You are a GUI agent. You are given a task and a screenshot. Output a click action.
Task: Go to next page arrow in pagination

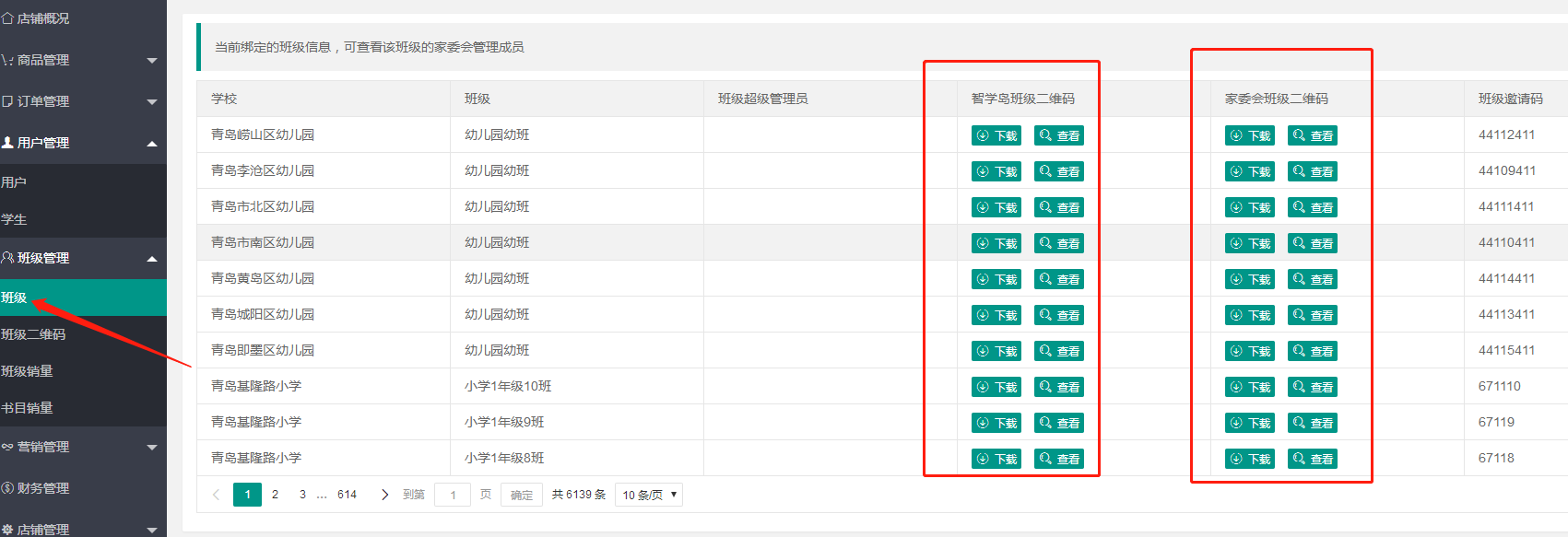(384, 495)
